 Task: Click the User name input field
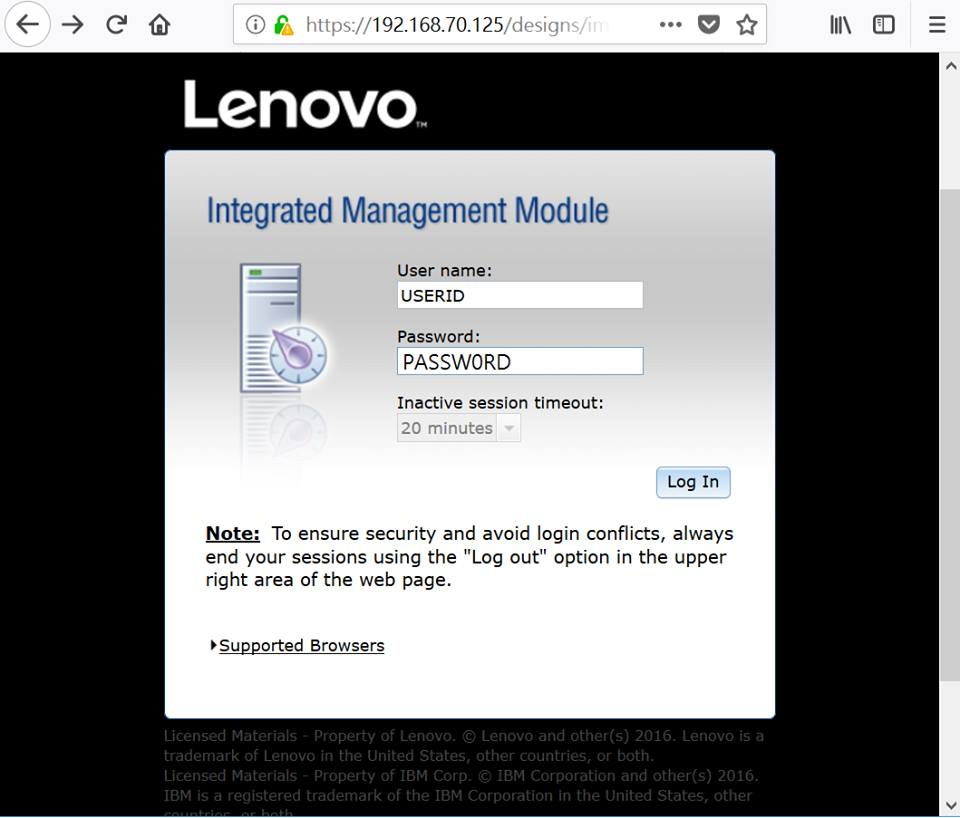tap(519, 296)
